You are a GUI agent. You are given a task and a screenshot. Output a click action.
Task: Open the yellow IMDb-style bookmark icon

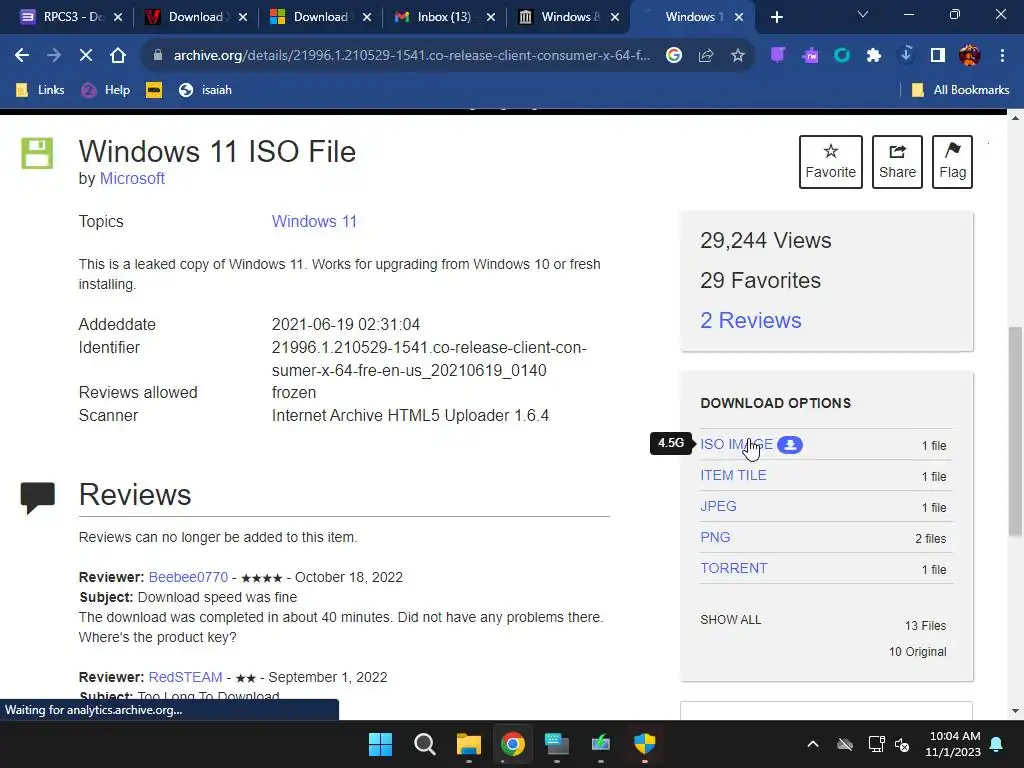tap(154, 90)
